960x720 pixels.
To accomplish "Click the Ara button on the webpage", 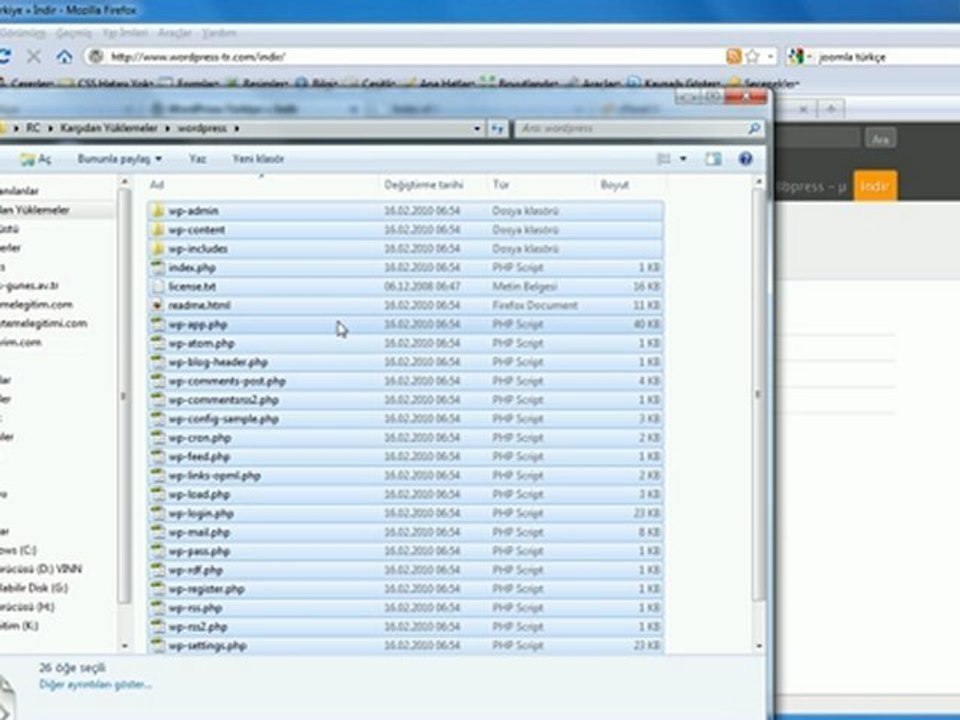I will point(880,140).
